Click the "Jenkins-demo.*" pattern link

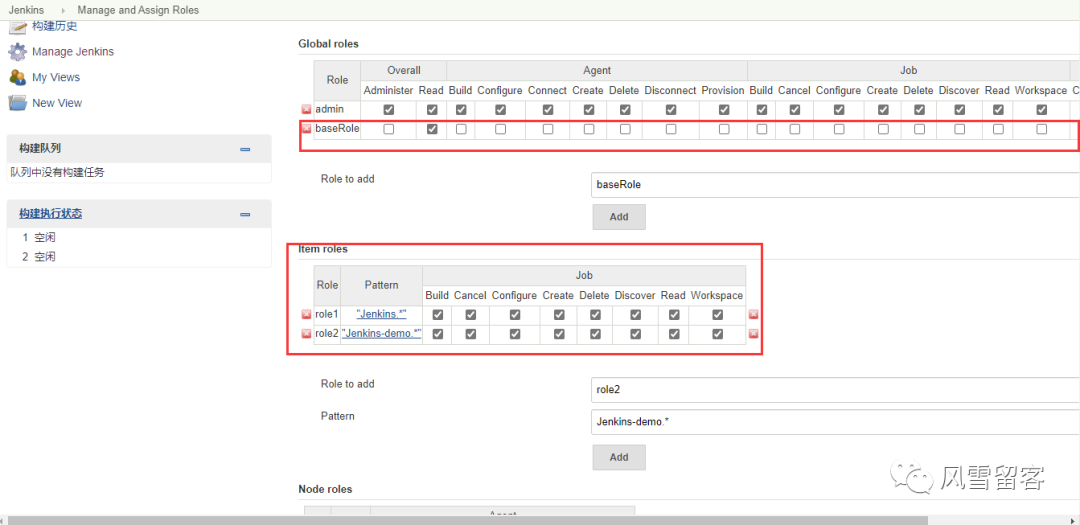click(x=382, y=333)
